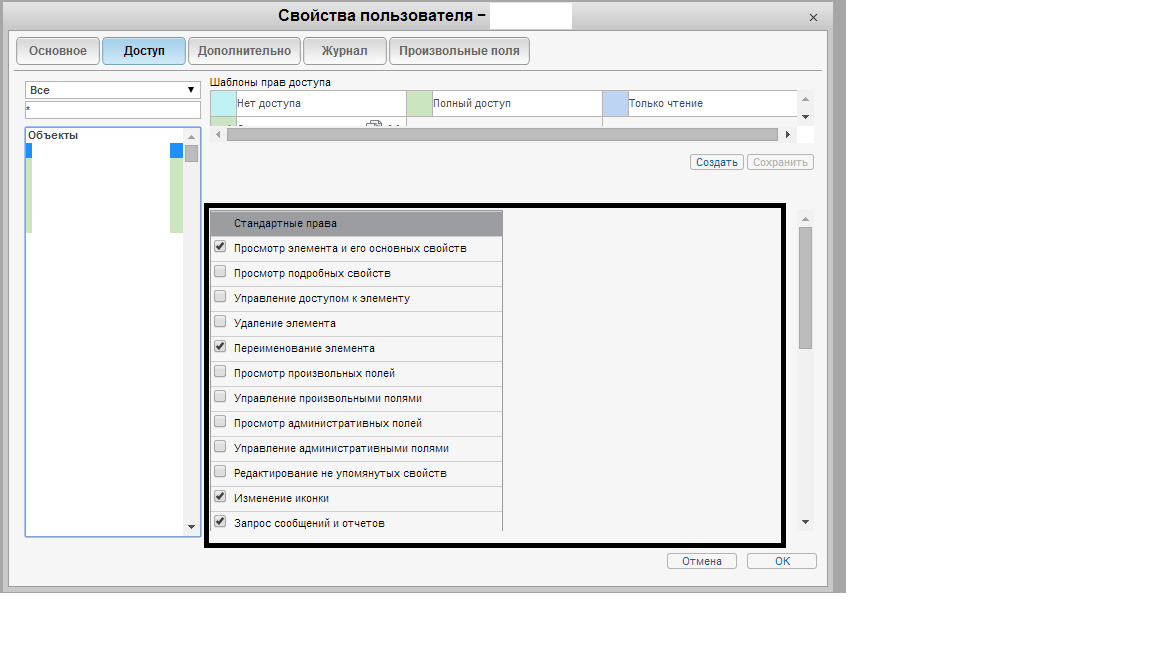Open the Журнал tab

click(x=344, y=51)
